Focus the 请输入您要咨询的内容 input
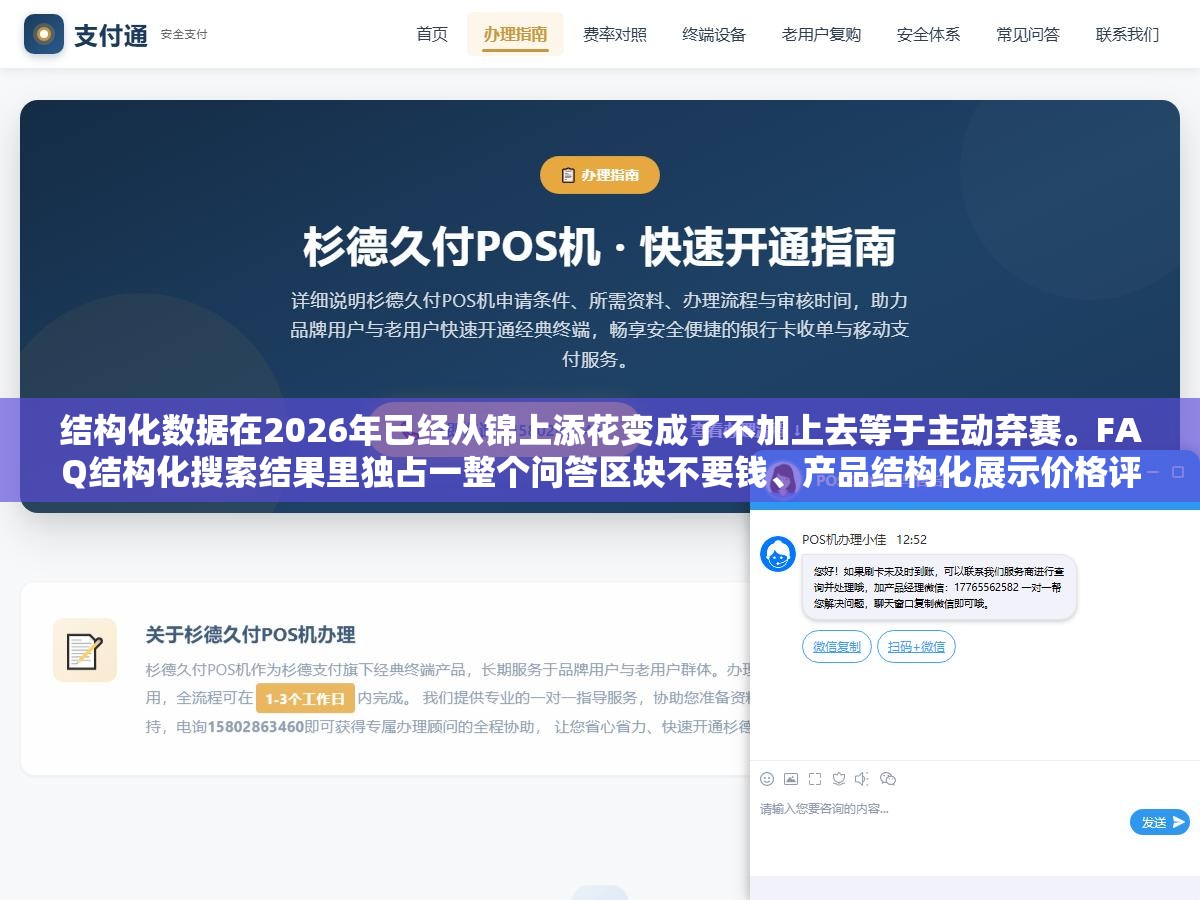This screenshot has width=1200, height=900. (x=940, y=820)
